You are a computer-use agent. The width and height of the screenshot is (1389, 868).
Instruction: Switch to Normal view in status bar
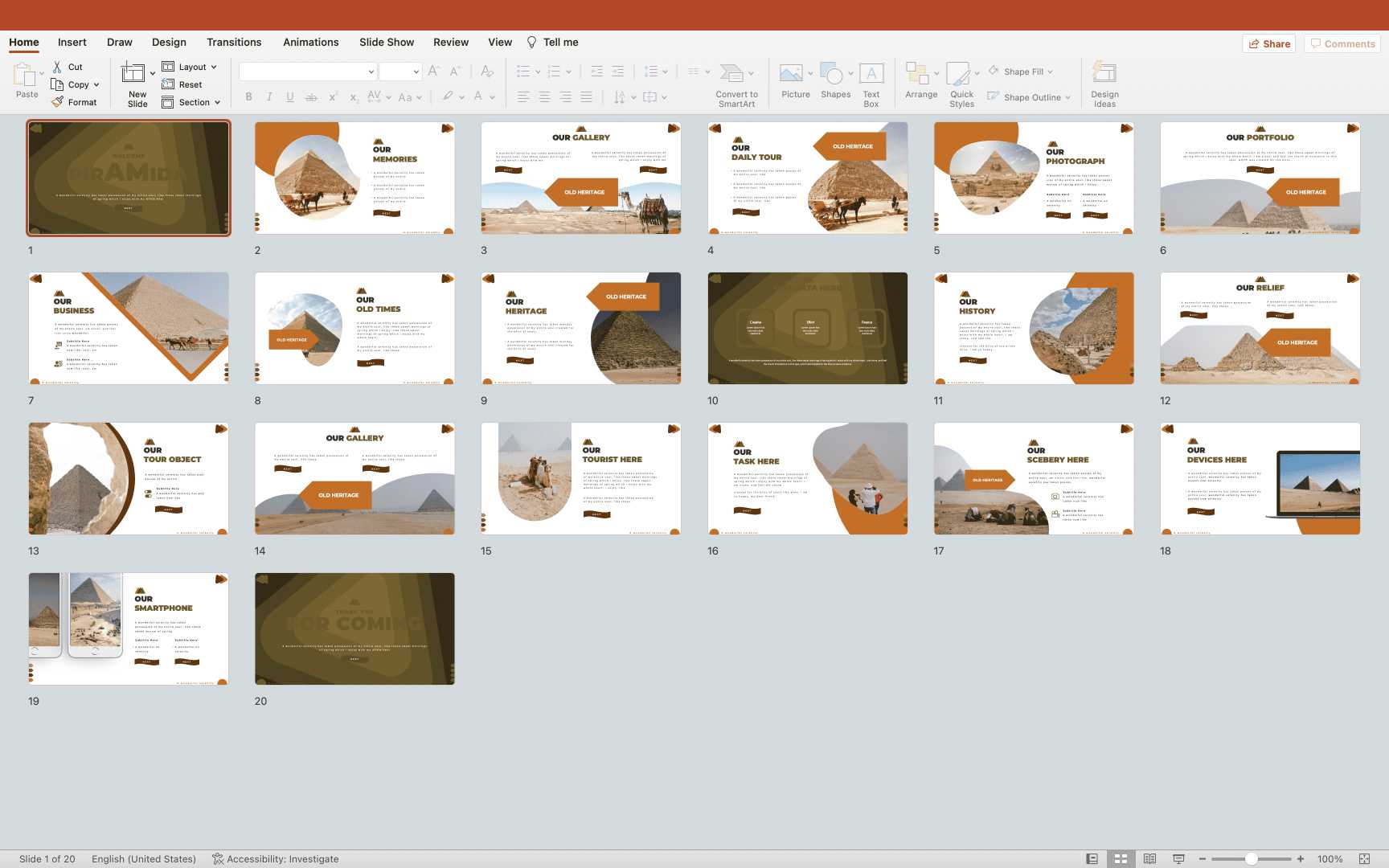pos(1092,859)
